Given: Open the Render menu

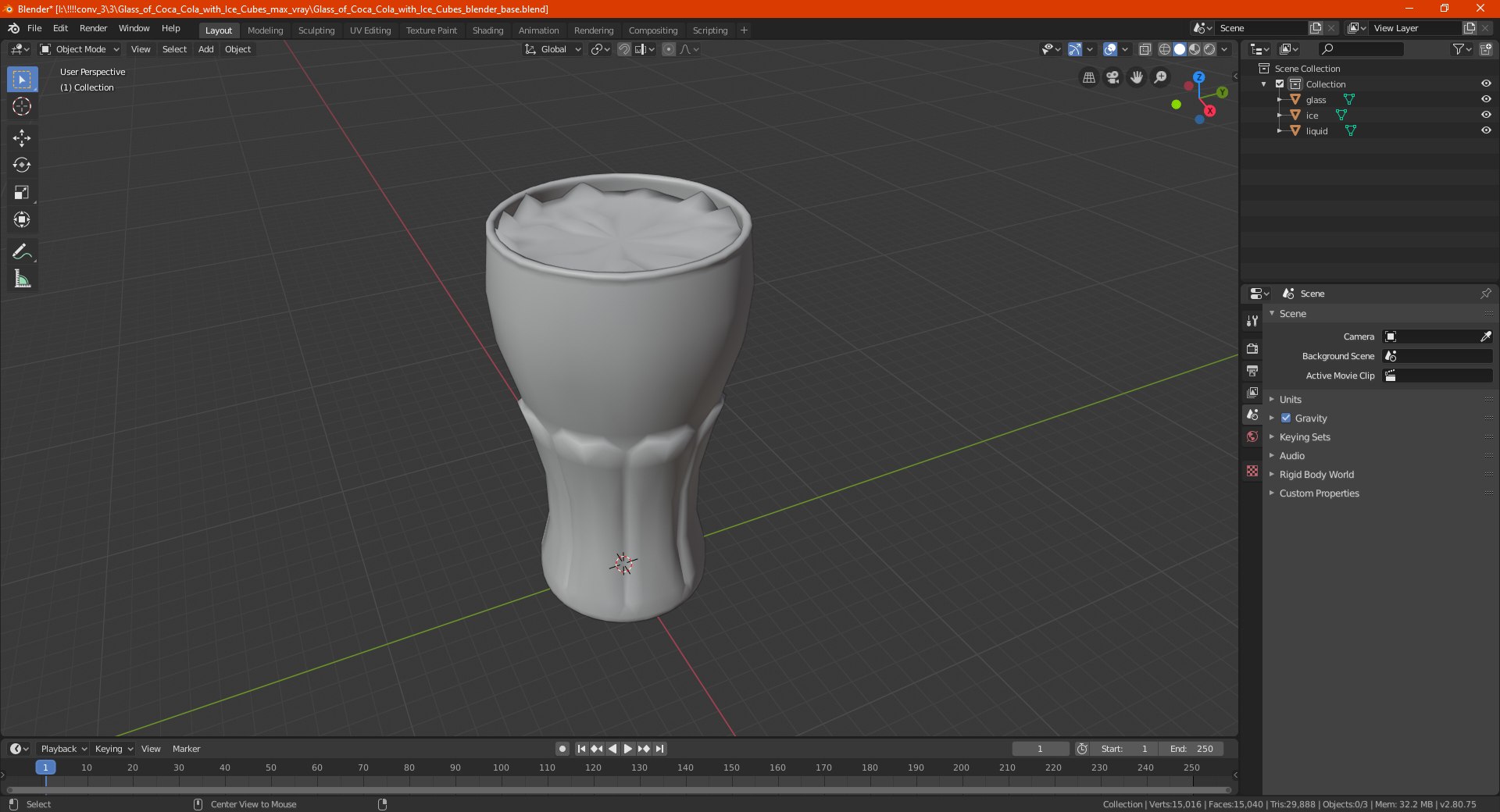Looking at the screenshot, I should click(93, 28).
